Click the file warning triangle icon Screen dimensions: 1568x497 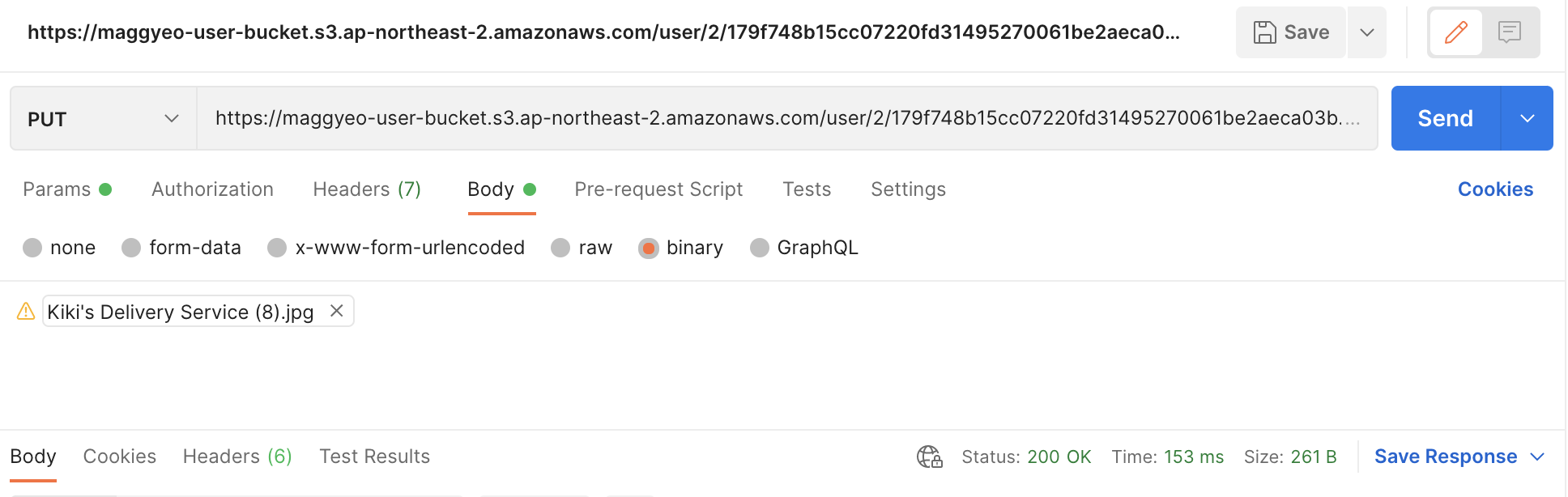26,311
